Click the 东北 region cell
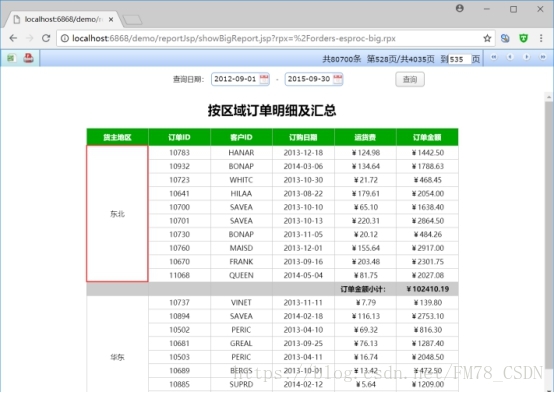Image resolution: width=554 pixels, height=393 pixels. 117,214
